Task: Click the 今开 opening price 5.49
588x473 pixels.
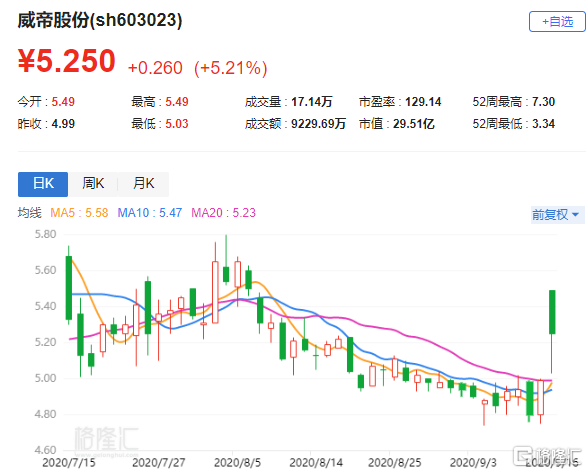Action: coord(63,102)
